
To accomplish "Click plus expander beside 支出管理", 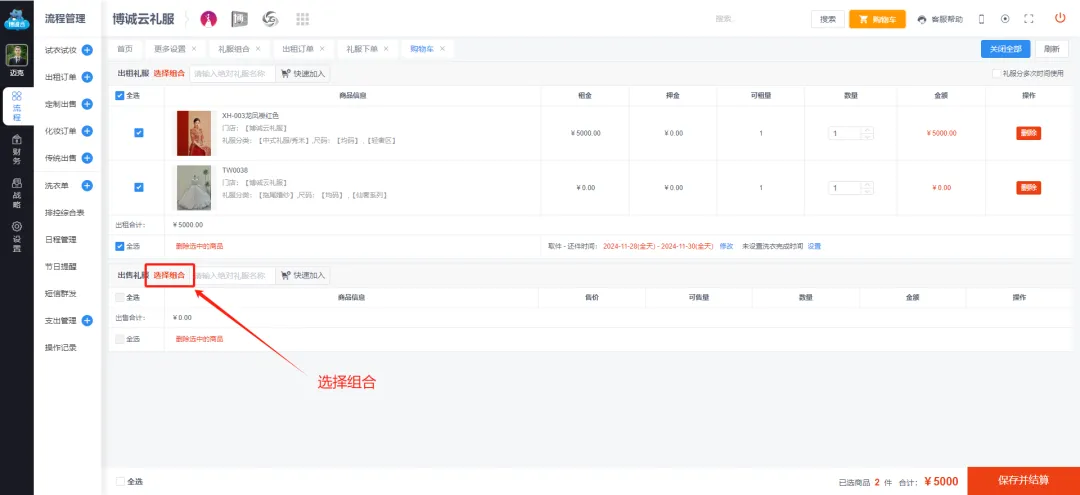I will tap(87, 321).
